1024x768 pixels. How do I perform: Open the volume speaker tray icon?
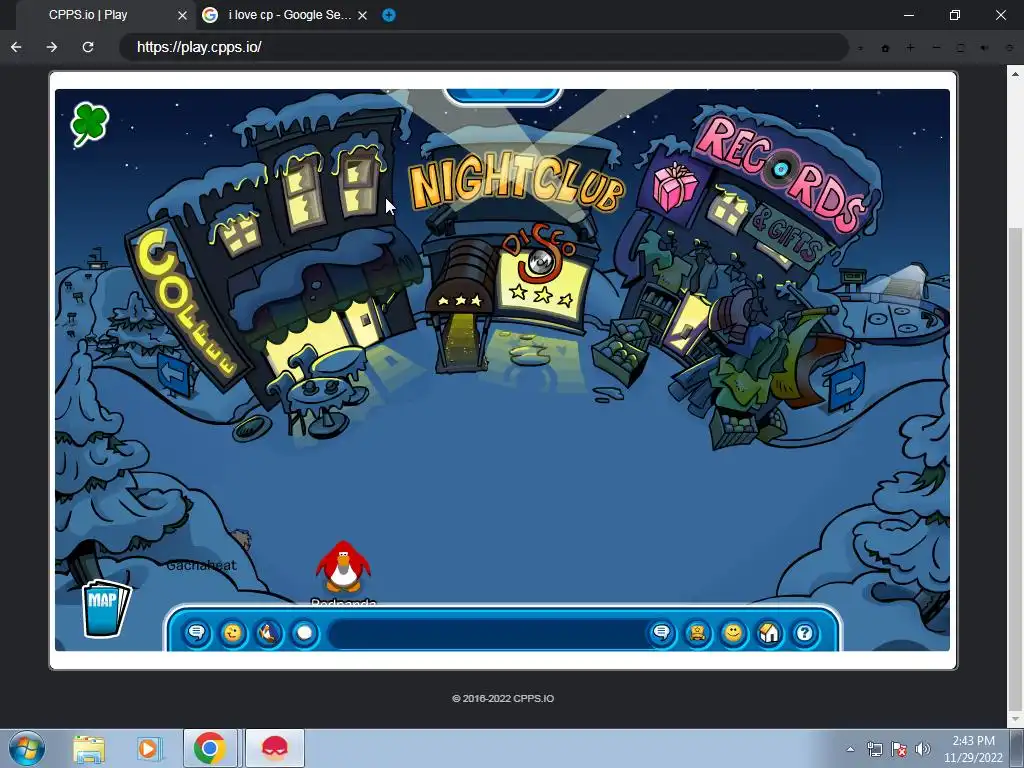[x=923, y=749]
